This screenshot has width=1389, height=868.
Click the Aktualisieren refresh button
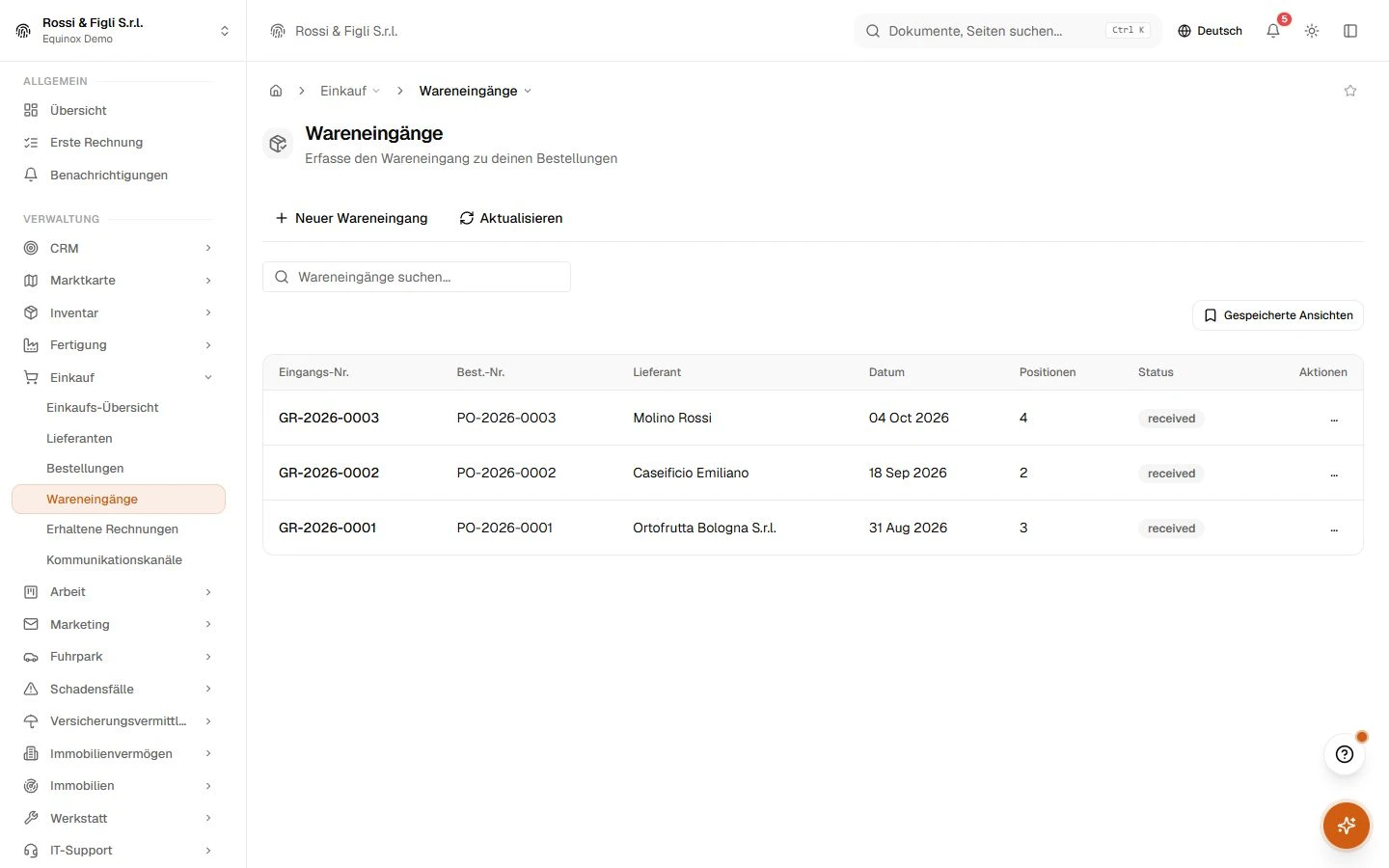coord(511,218)
